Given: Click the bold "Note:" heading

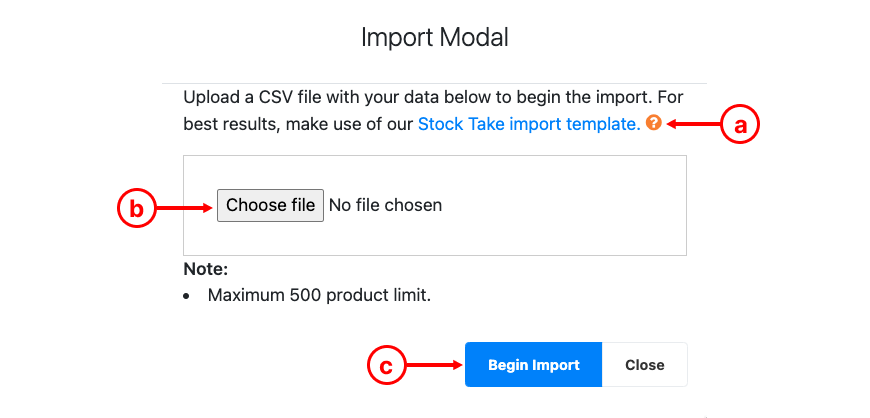Looking at the screenshot, I should click(206, 269).
